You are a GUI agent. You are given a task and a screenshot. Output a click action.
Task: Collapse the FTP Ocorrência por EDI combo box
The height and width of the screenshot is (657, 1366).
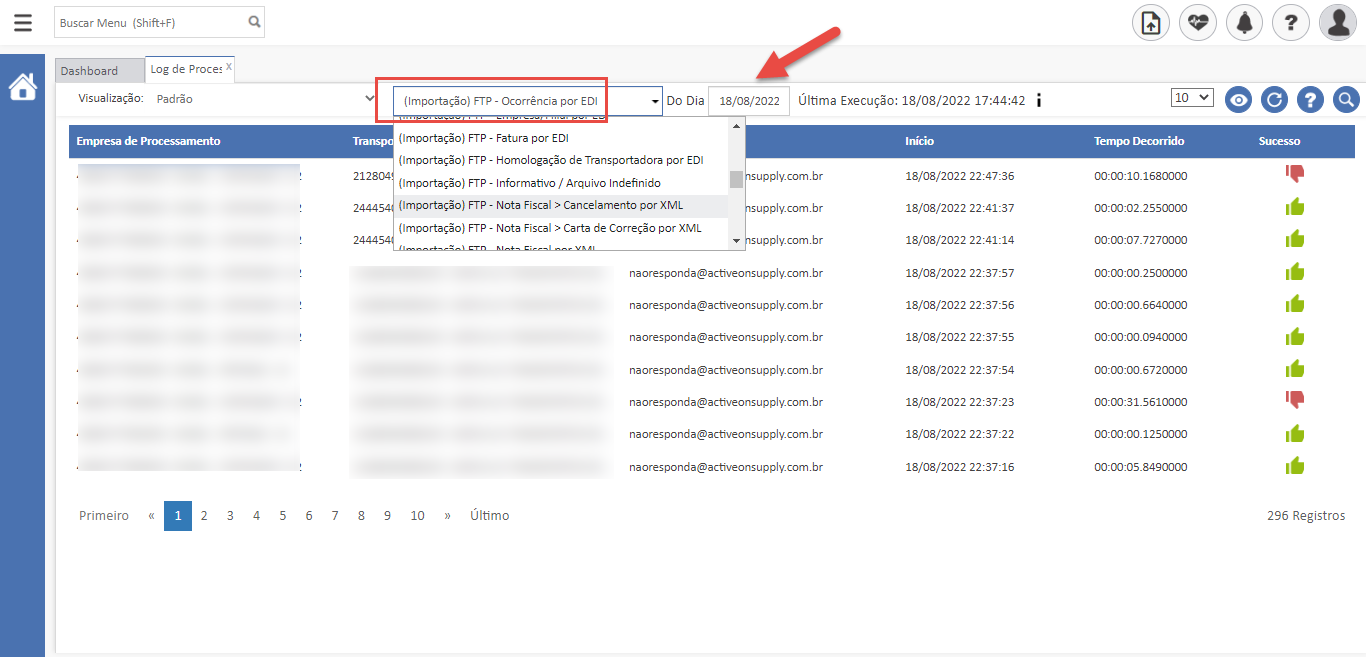pyautogui.click(x=655, y=101)
